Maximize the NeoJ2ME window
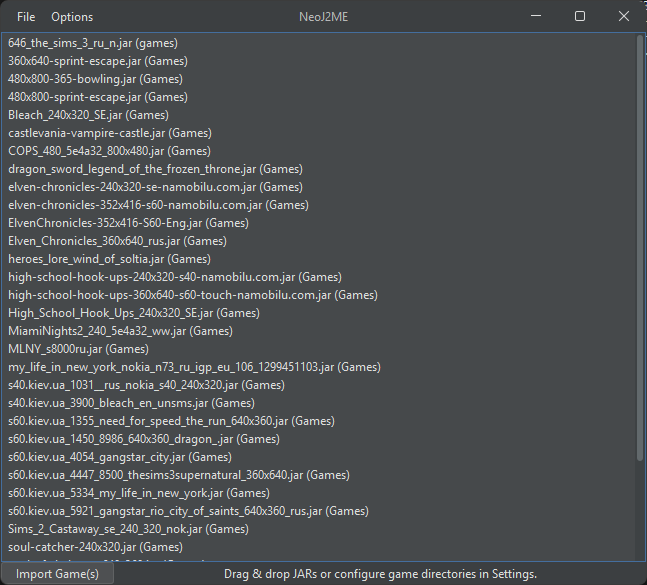 tap(579, 16)
